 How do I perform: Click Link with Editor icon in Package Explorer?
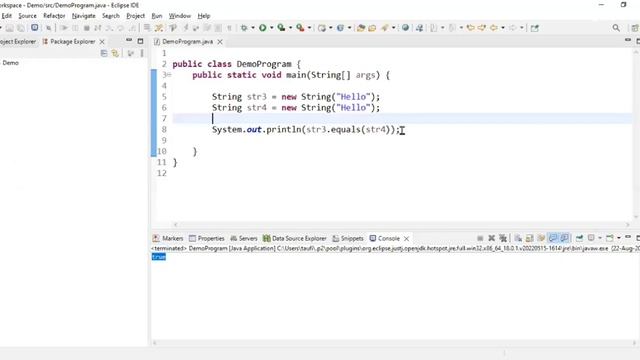[x=116, y=53]
